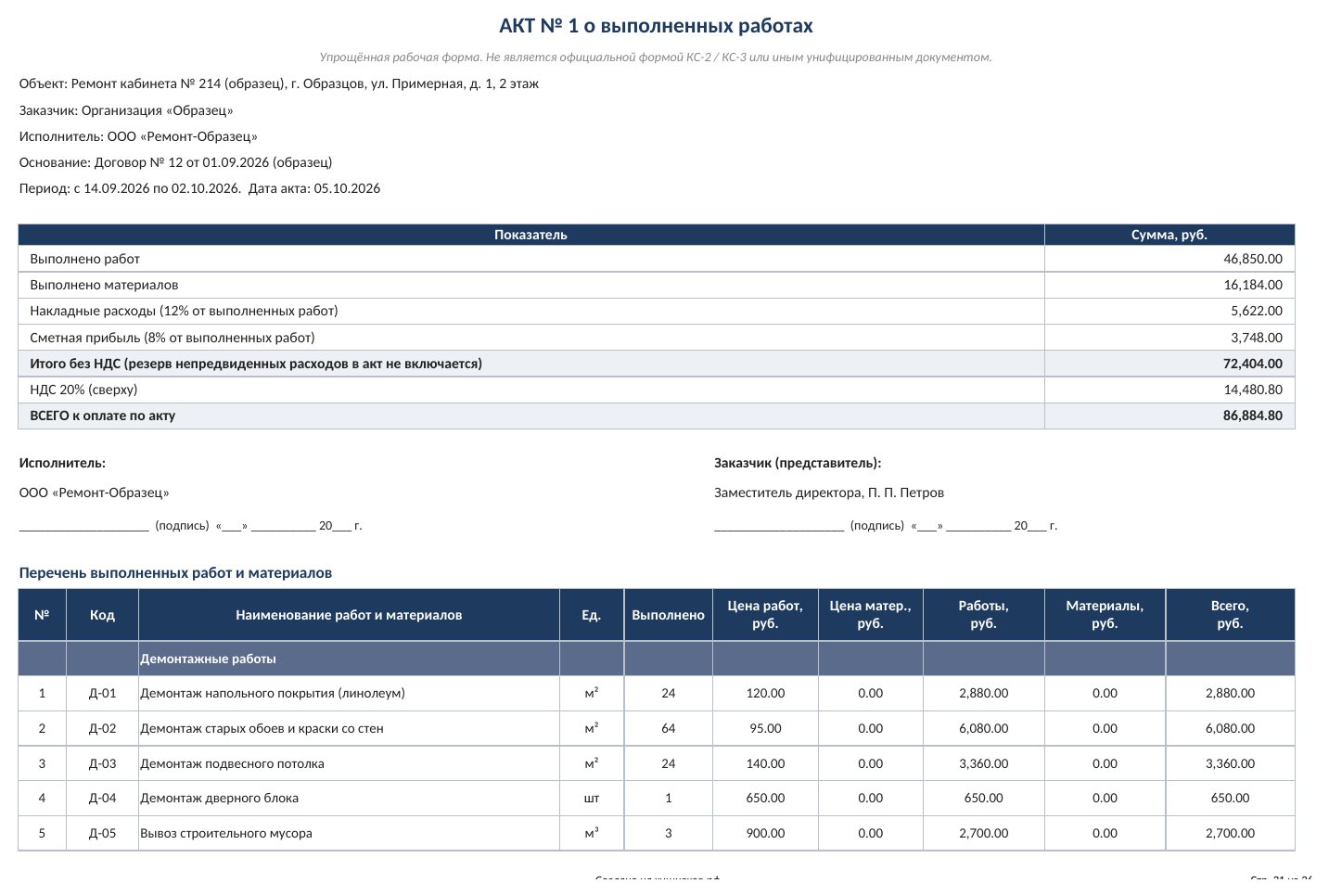Select the 'Объект: Ремонт кабинета № 214' line
This screenshot has width=1329, height=896.
click(279, 83)
